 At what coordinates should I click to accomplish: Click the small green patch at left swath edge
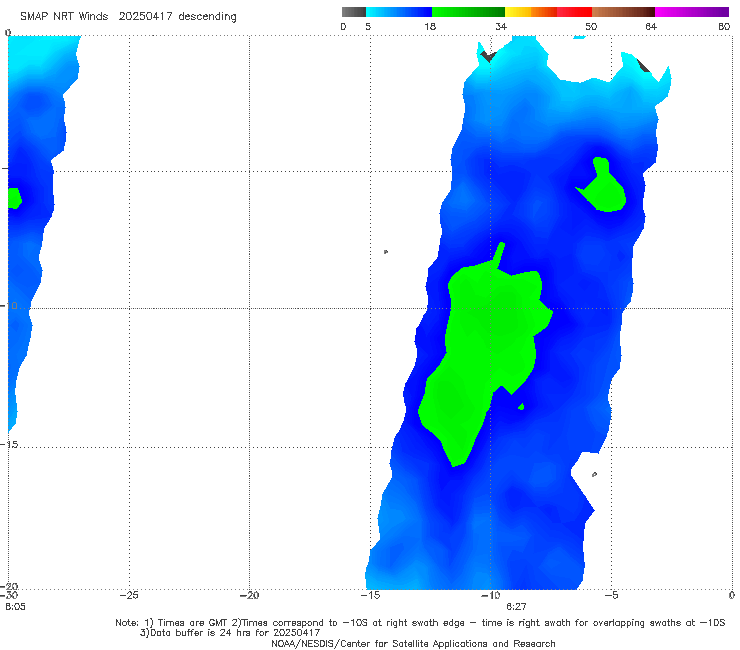(14, 198)
